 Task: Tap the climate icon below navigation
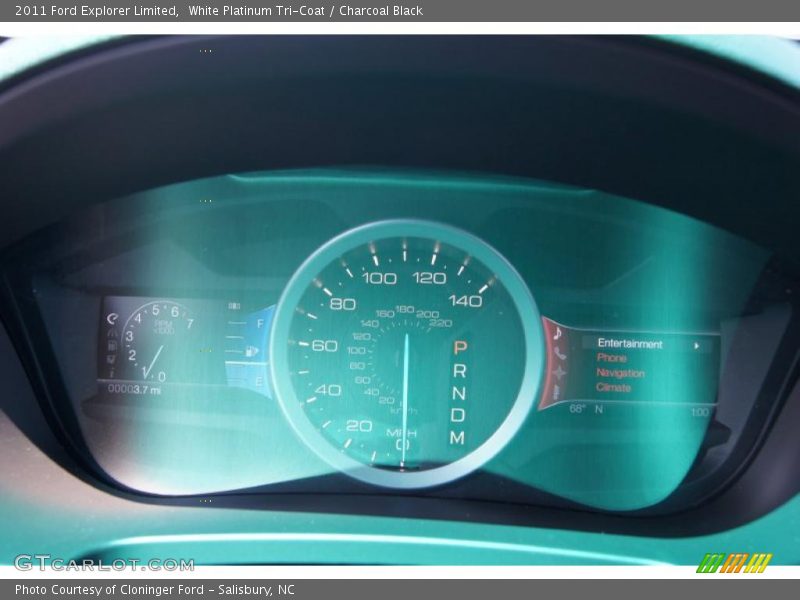click(556, 392)
